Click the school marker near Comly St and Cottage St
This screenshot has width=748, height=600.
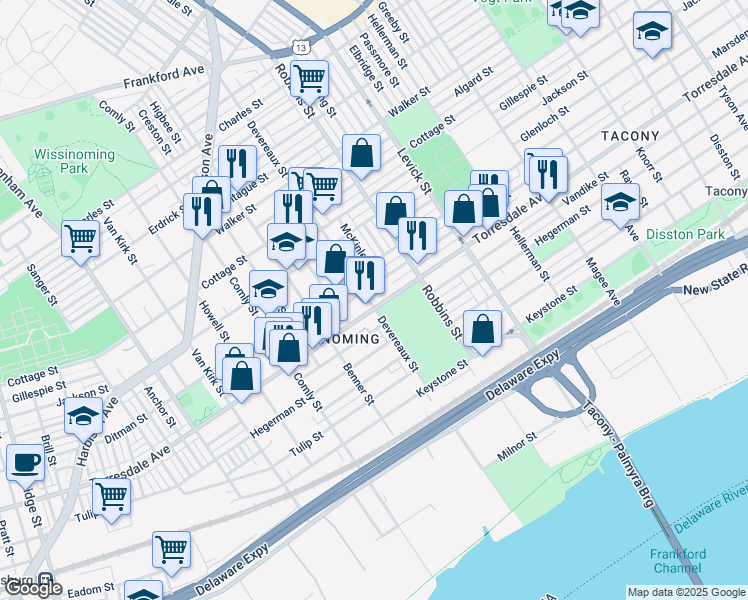tap(269, 289)
